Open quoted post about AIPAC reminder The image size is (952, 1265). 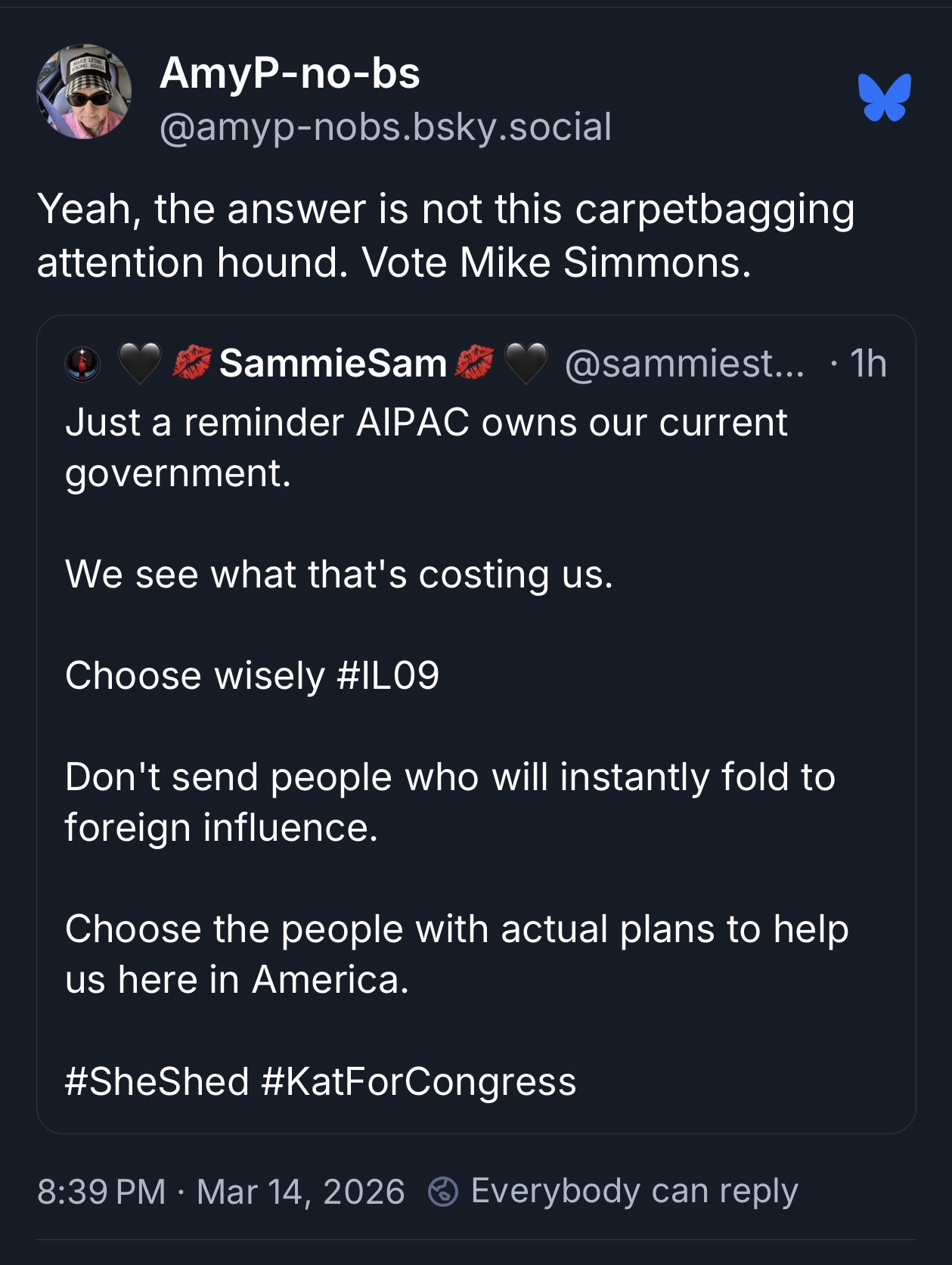(476, 877)
